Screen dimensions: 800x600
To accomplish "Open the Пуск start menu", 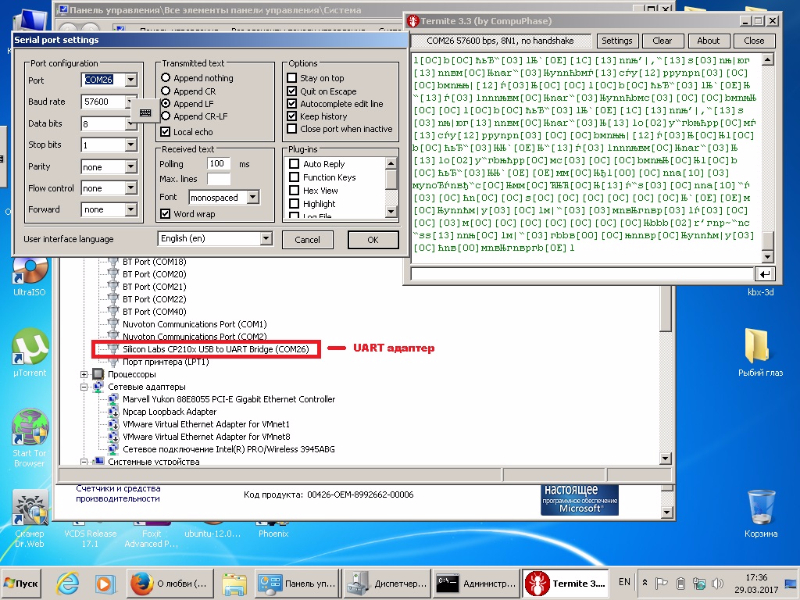I will pos(21,583).
